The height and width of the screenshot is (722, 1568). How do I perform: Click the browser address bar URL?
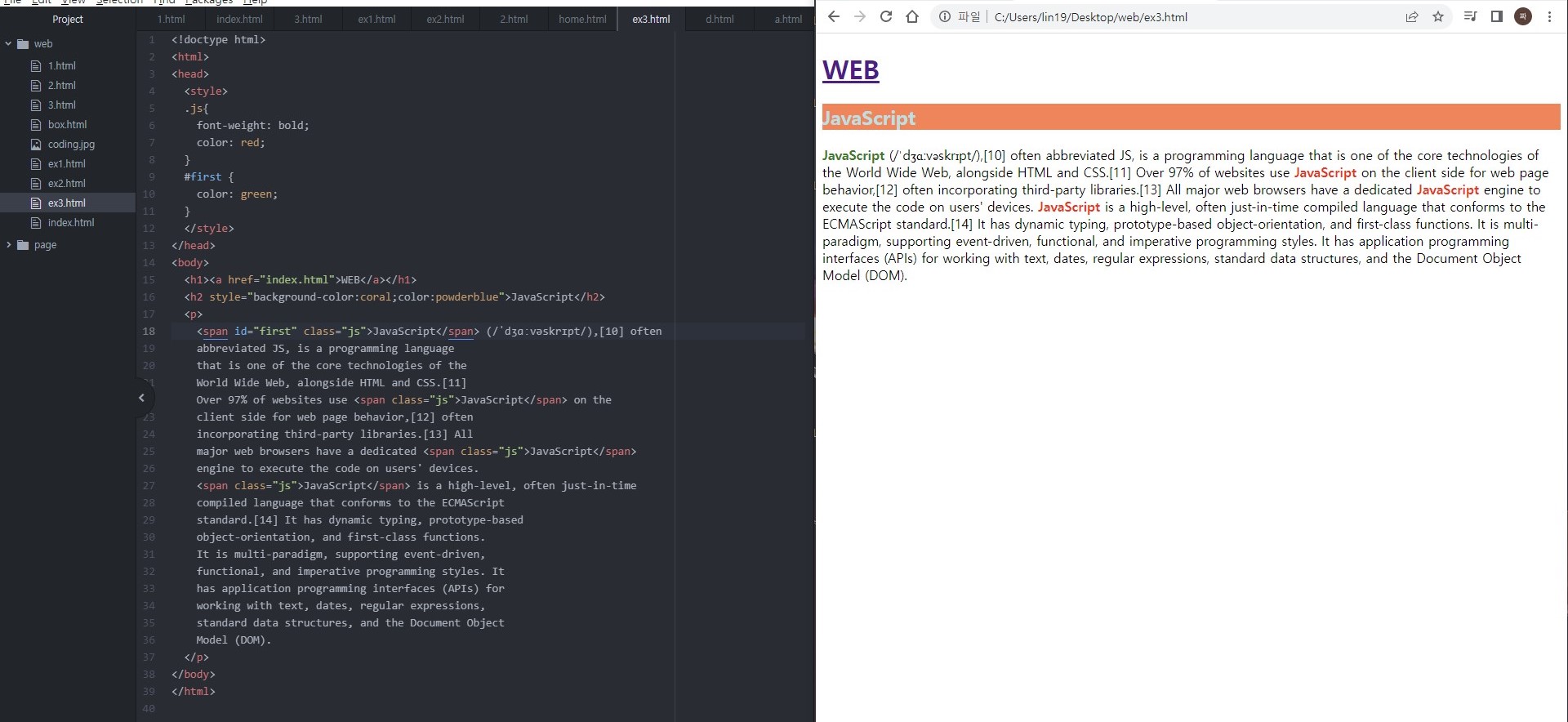click(1090, 17)
